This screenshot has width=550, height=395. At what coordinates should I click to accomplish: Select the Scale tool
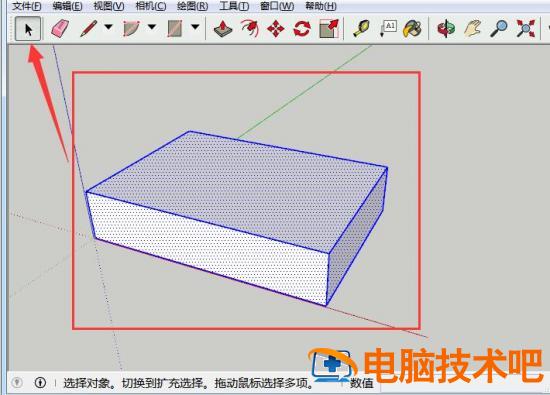(329, 28)
